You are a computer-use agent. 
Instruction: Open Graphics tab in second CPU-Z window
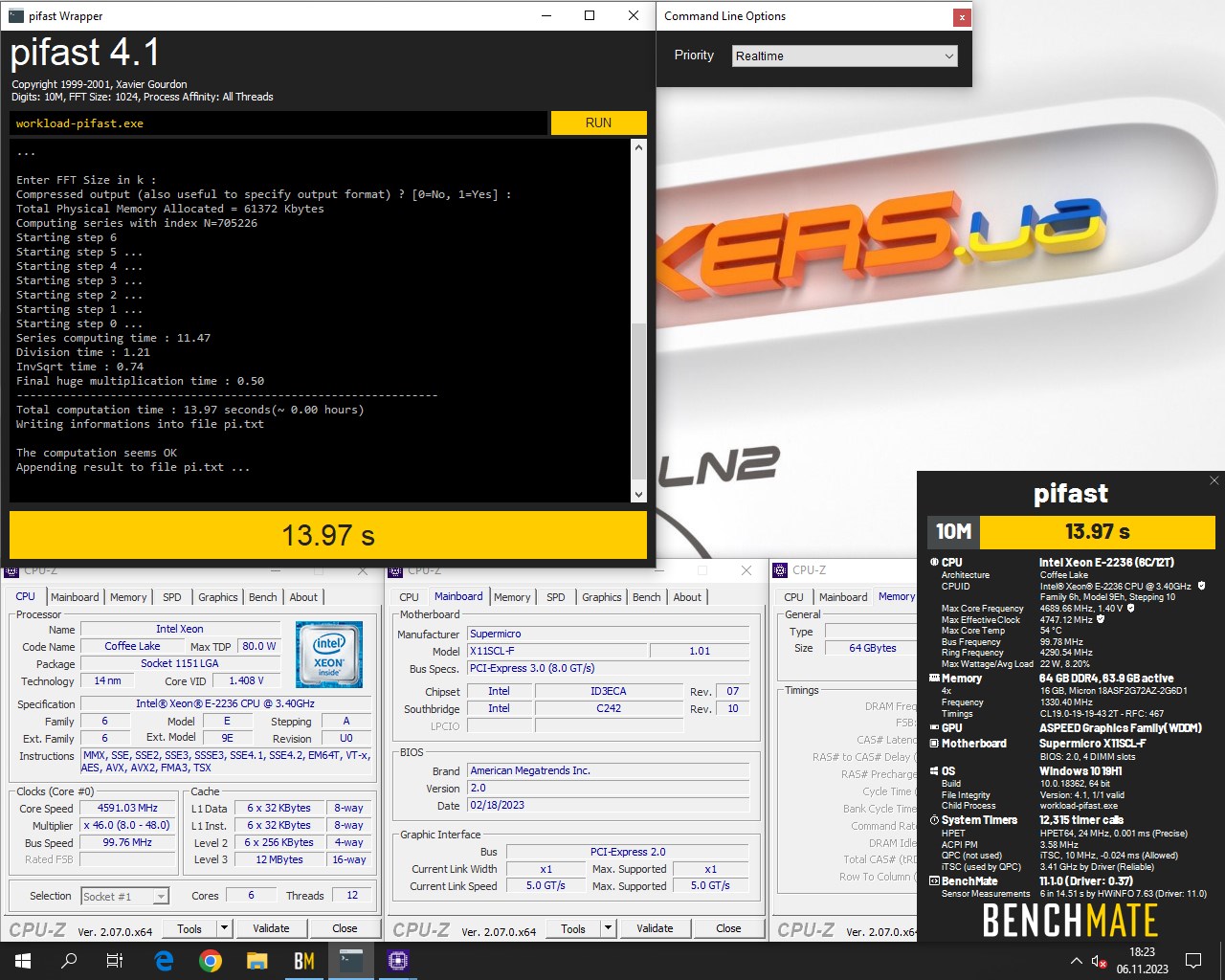pos(602,597)
